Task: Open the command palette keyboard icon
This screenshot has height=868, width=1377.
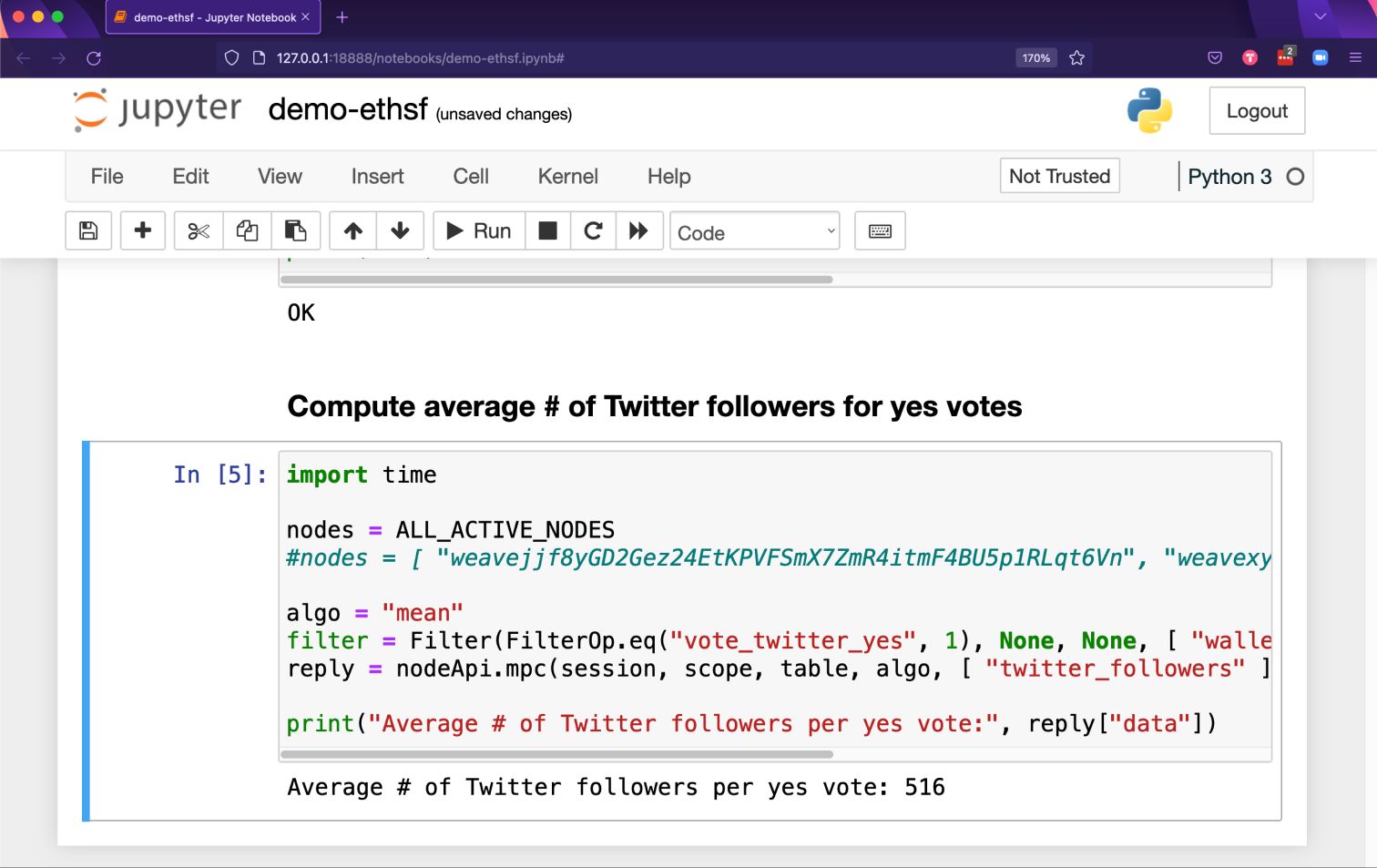Action: click(880, 230)
